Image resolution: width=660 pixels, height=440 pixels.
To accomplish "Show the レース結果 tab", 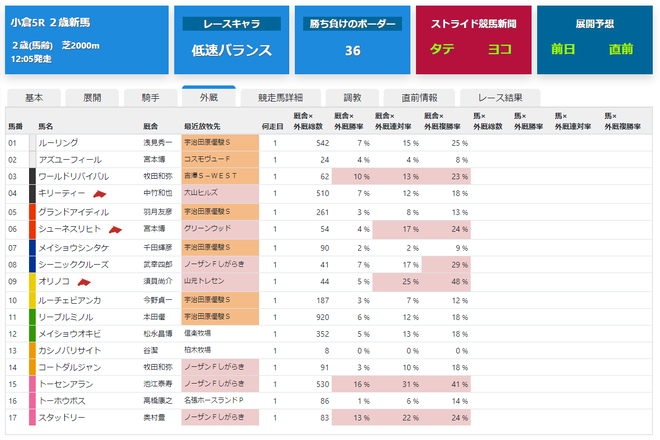I will click(500, 98).
